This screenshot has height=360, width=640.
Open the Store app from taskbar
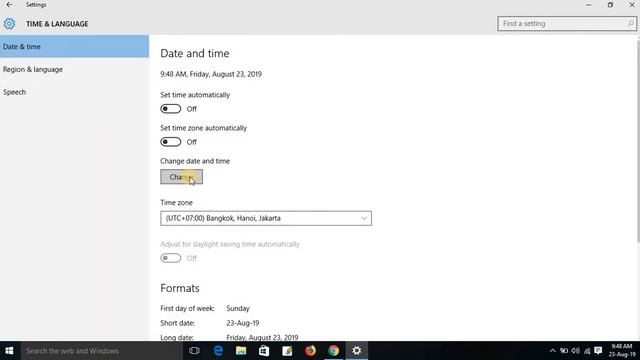(x=264, y=351)
